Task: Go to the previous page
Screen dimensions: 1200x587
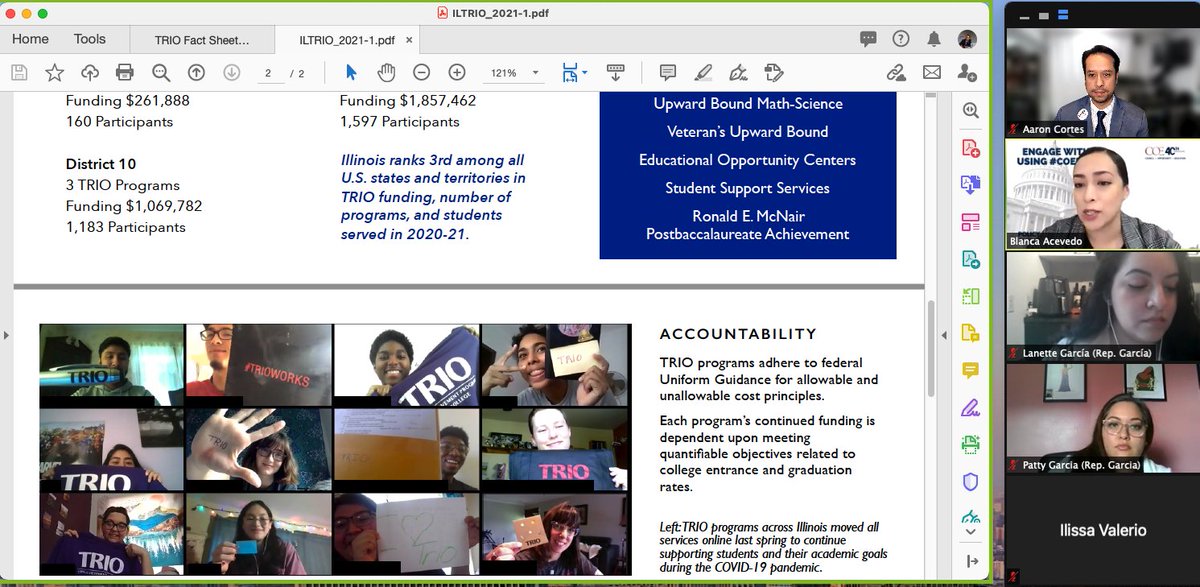Action: click(x=196, y=72)
